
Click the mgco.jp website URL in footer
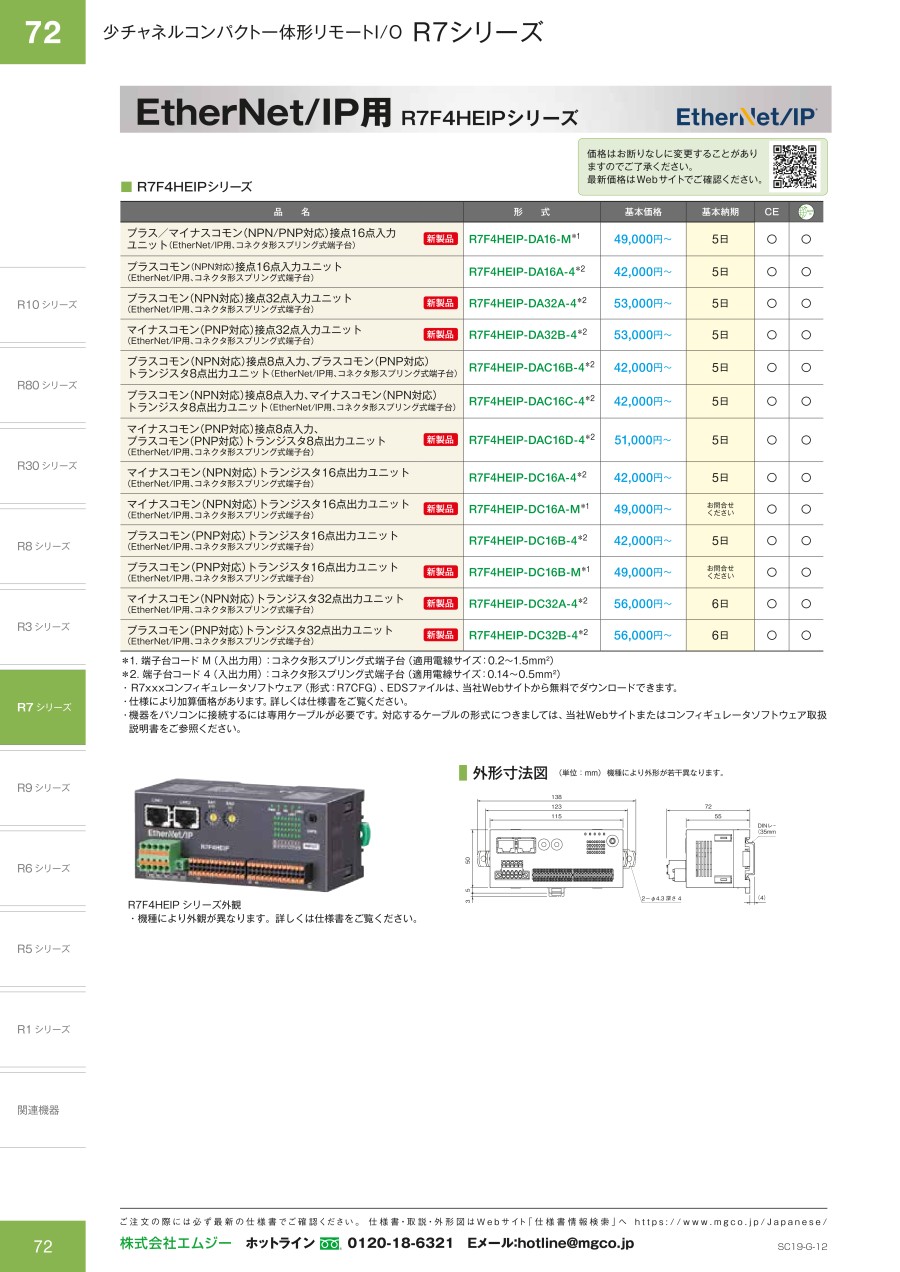(731, 1222)
